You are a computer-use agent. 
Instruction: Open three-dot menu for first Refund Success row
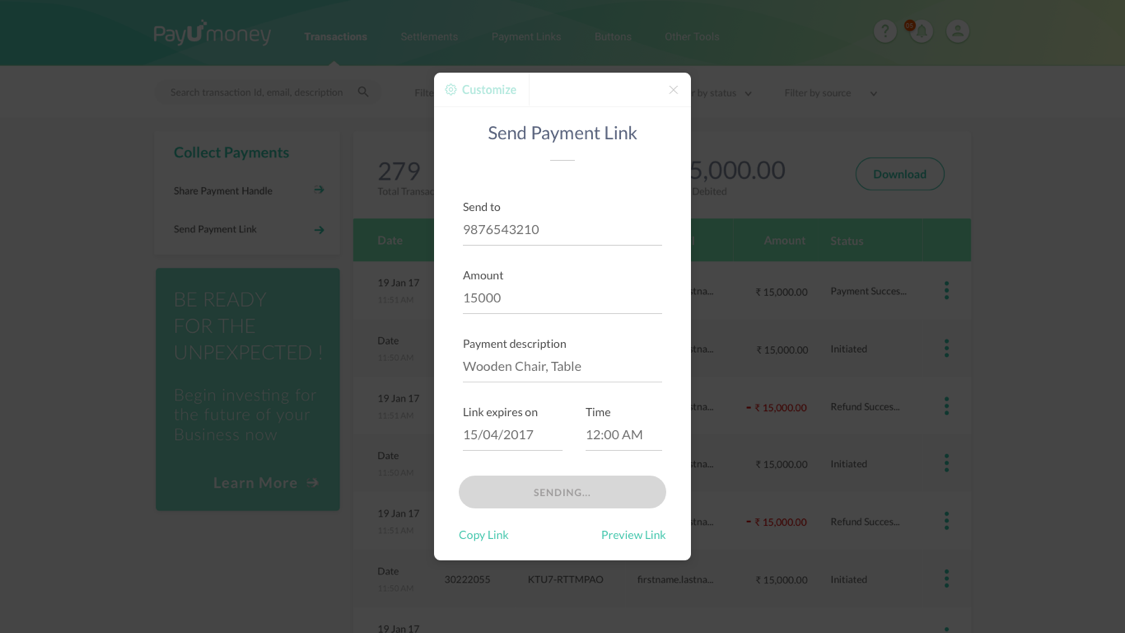coord(946,406)
